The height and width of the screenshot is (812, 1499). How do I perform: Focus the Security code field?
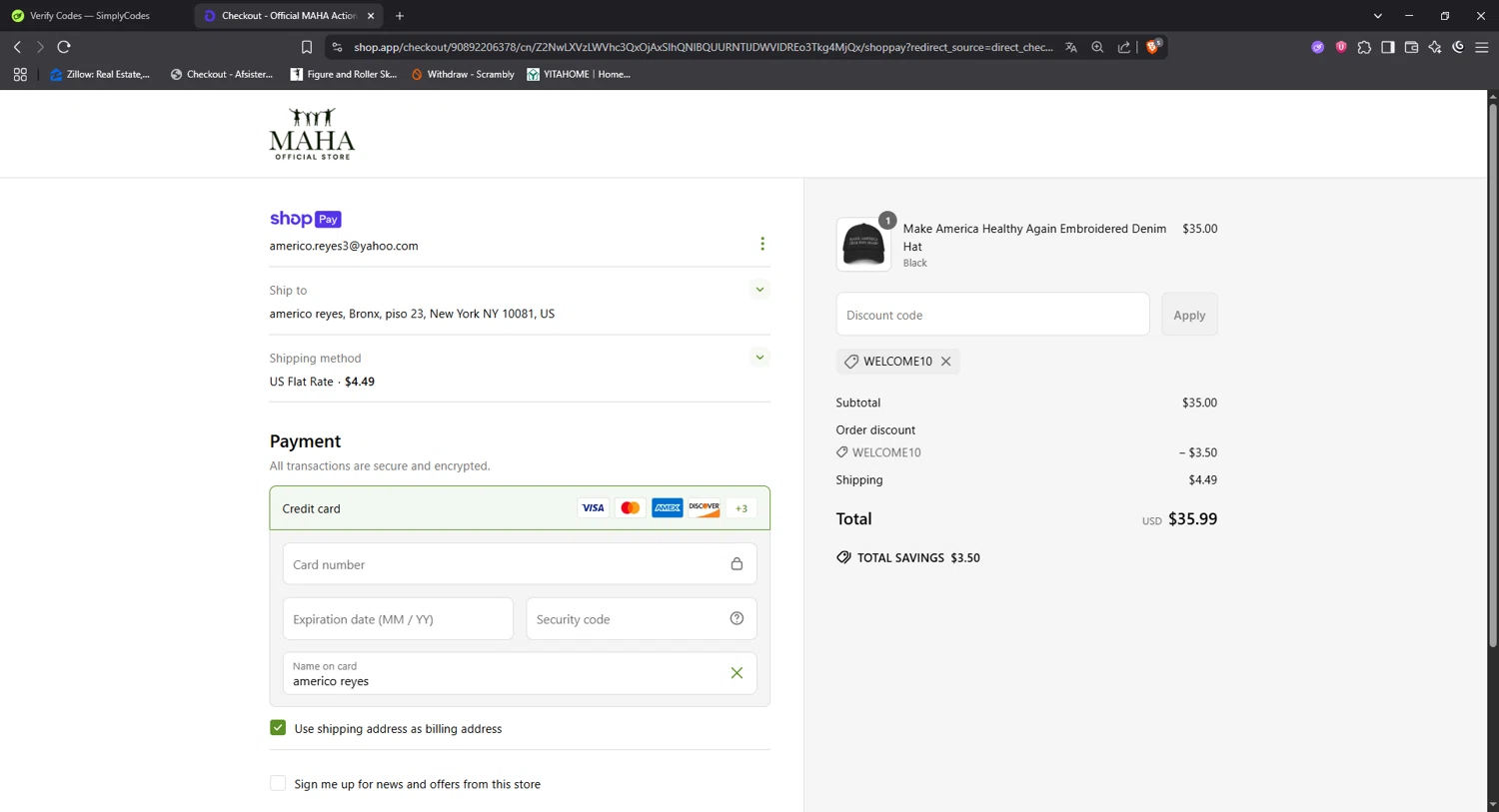click(x=642, y=619)
